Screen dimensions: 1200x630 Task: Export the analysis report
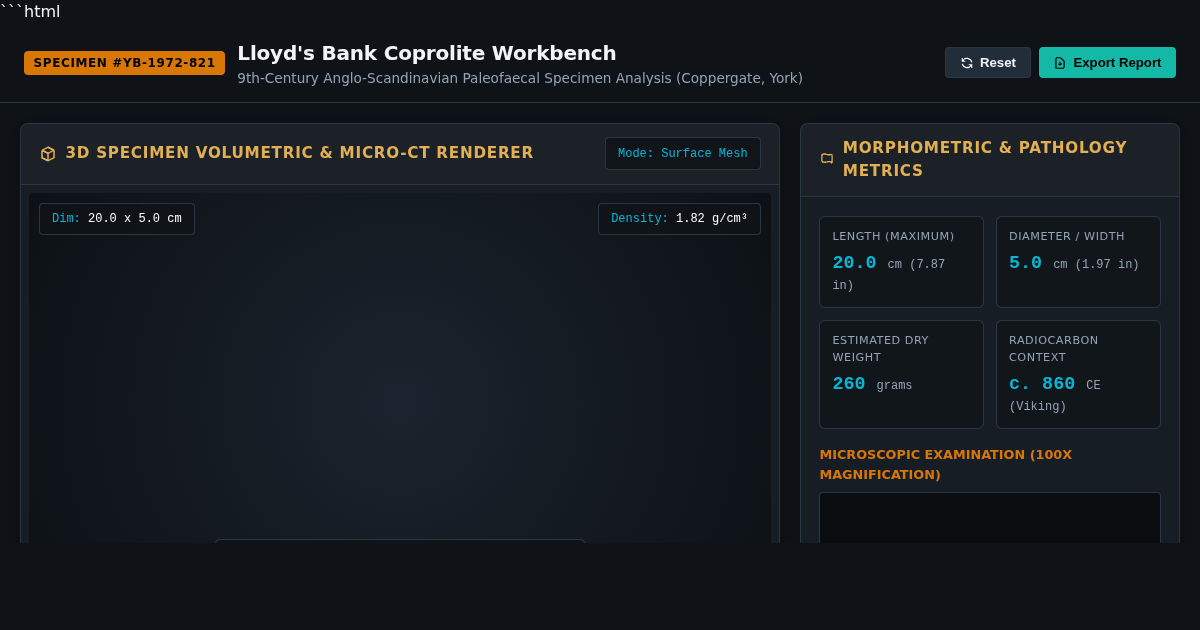[x=1107, y=63]
